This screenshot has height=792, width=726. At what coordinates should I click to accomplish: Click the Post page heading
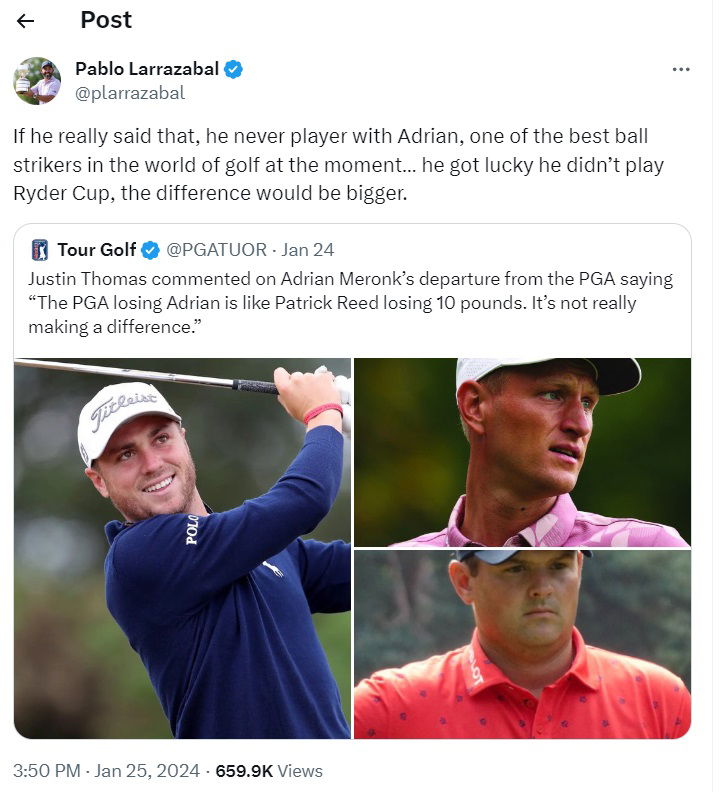click(106, 20)
